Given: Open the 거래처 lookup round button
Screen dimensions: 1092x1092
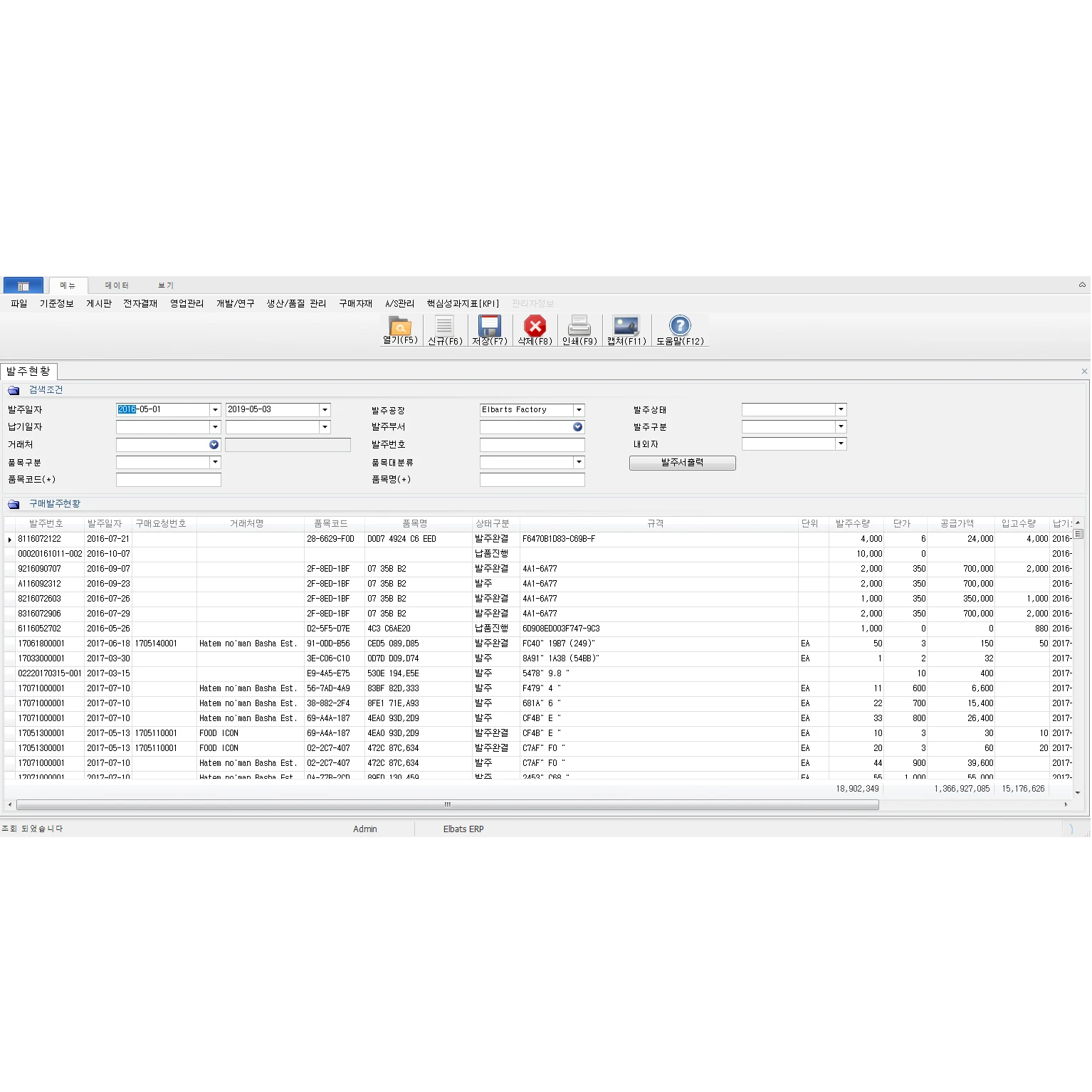Looking at the screenshot, I should [x=214, y=445].
